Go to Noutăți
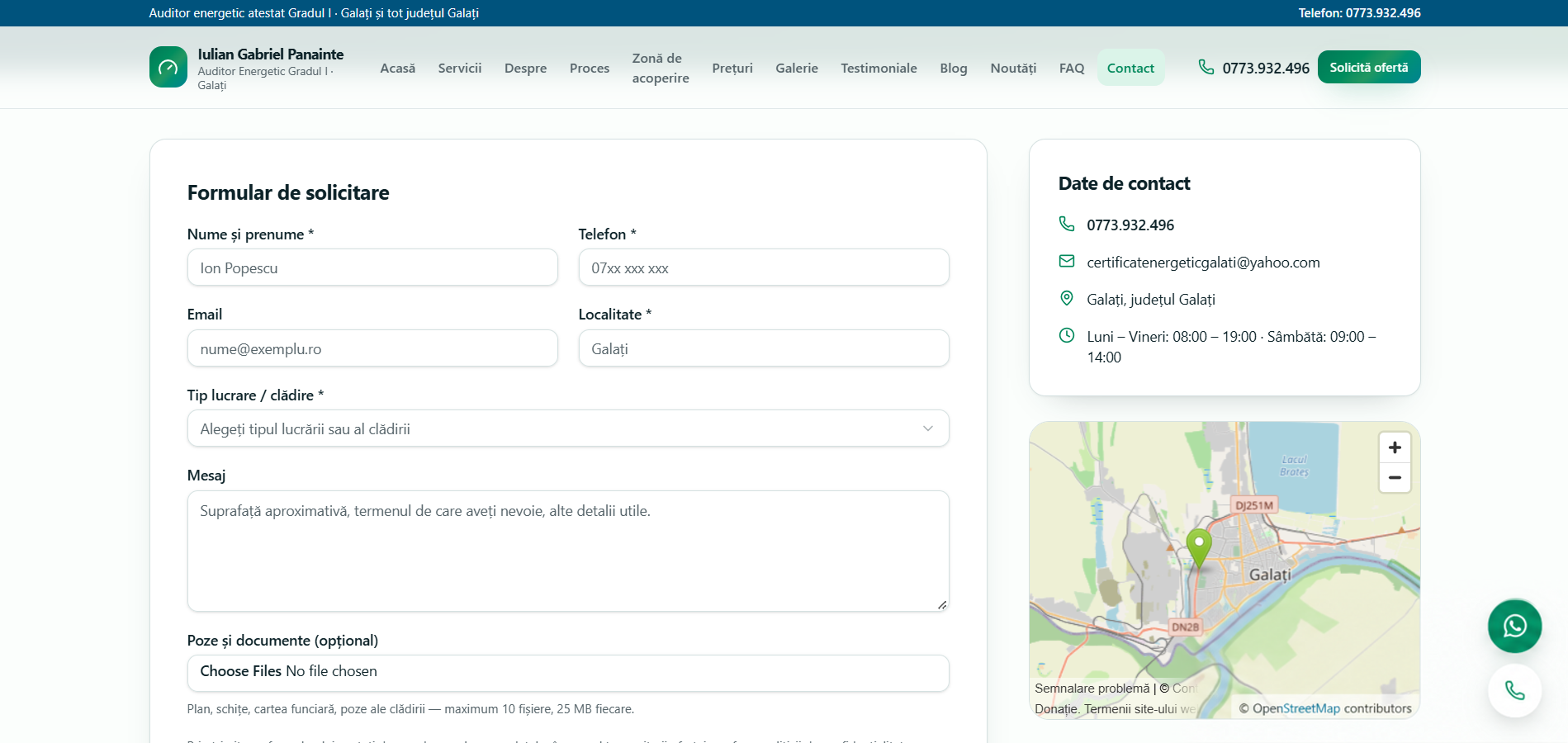Viewport: 1568px width, 743px height. coord(1013,69)
